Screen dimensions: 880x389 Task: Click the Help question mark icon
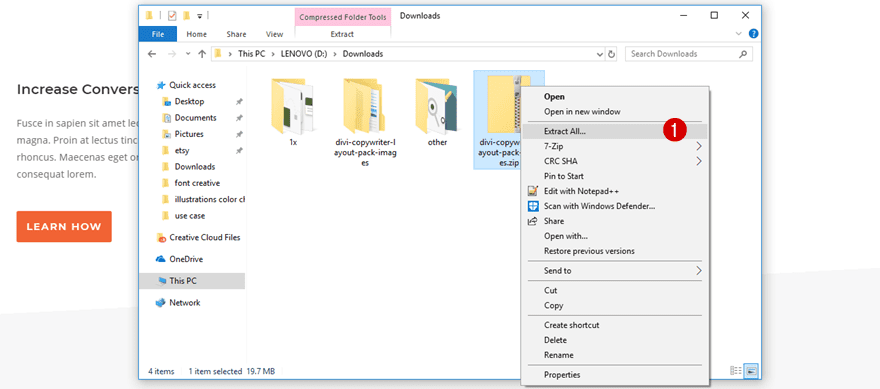point(753,34)
